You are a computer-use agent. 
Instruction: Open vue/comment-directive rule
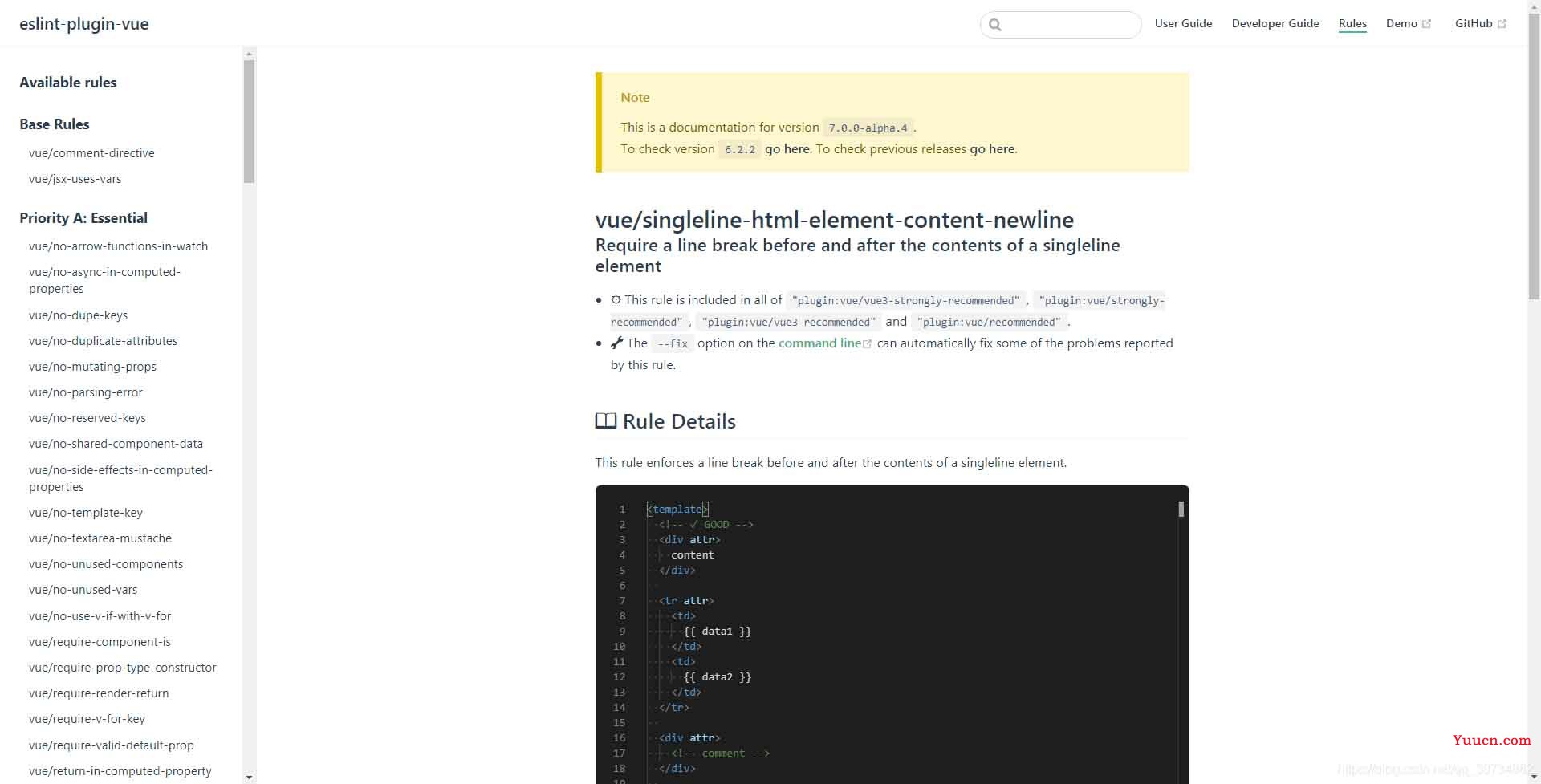coord(91,152)
